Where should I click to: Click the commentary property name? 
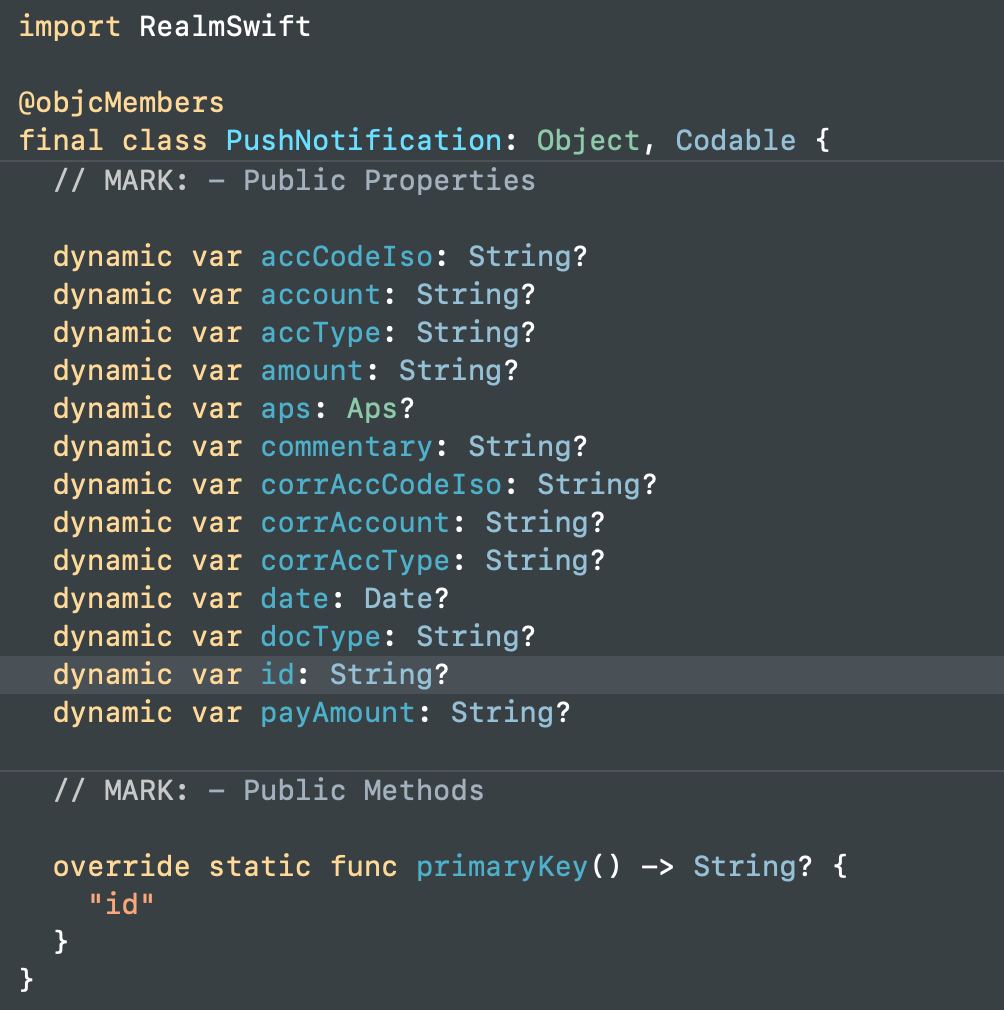point(346,447)
